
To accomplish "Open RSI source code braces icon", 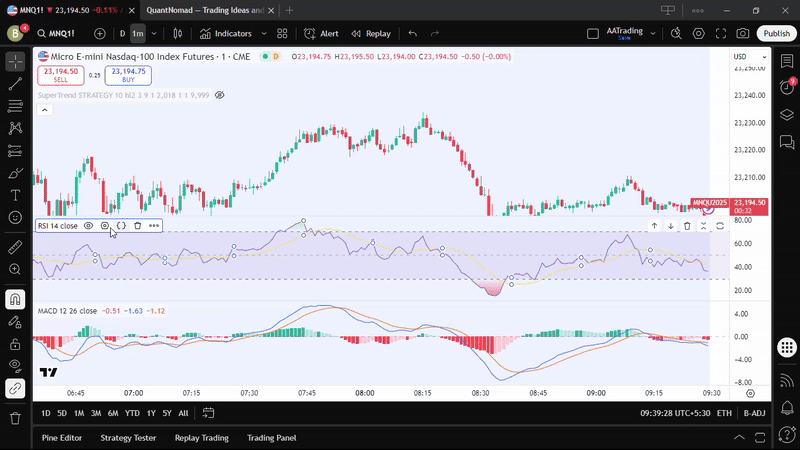I will [121, 226].
